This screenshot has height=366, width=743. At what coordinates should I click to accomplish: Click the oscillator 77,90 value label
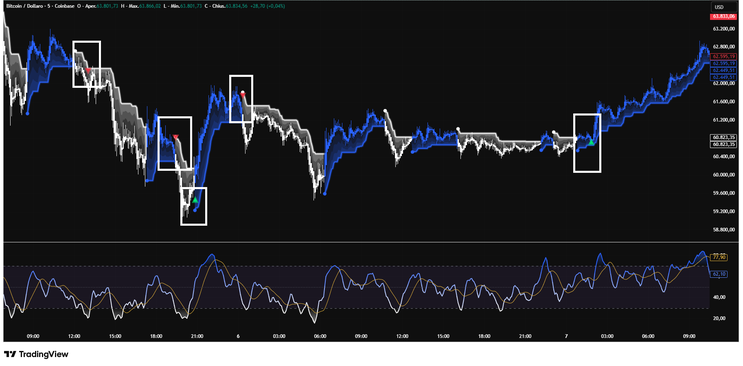click(719, 257)
